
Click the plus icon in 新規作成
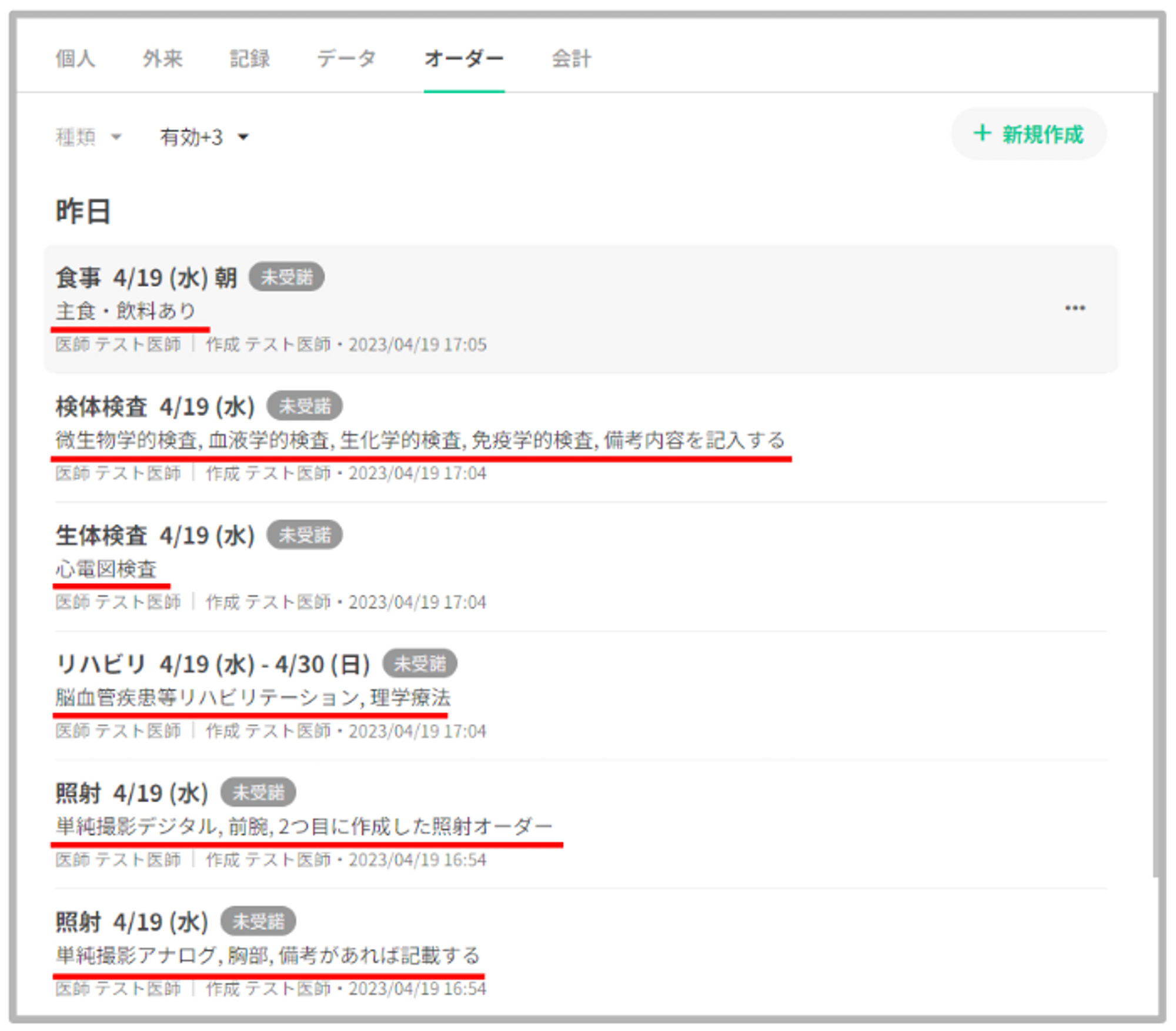(x=981, y=133)
